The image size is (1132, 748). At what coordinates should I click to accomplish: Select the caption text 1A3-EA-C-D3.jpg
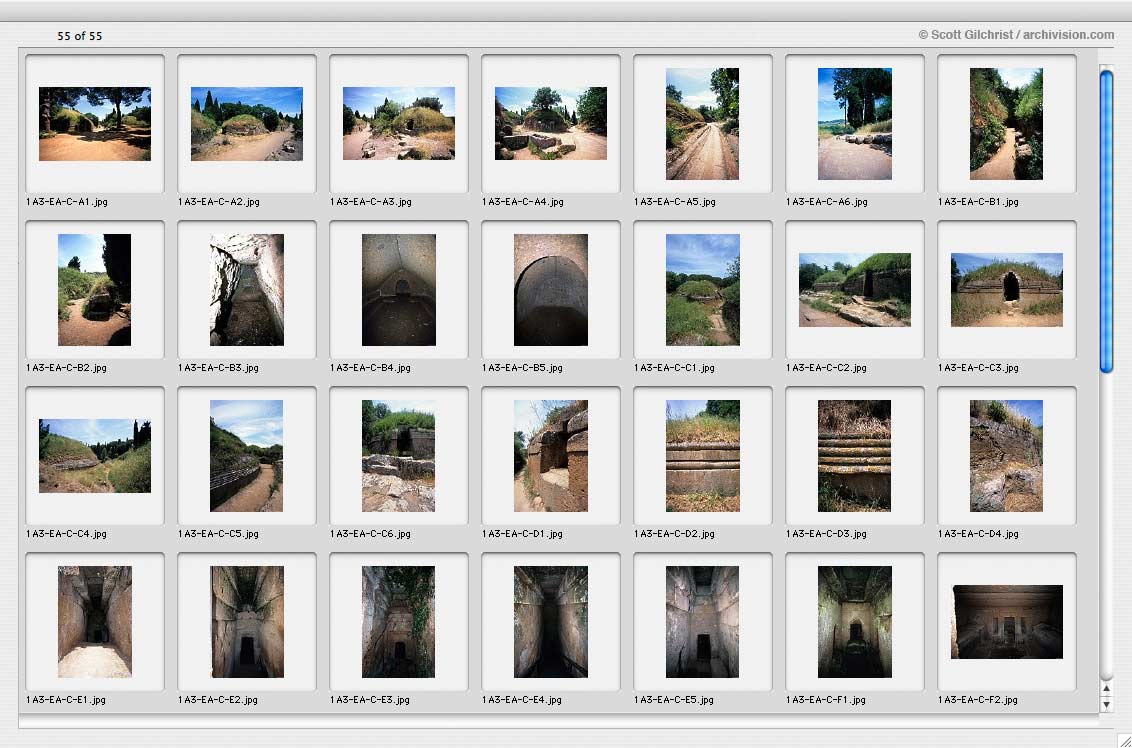tap(827, 534)
